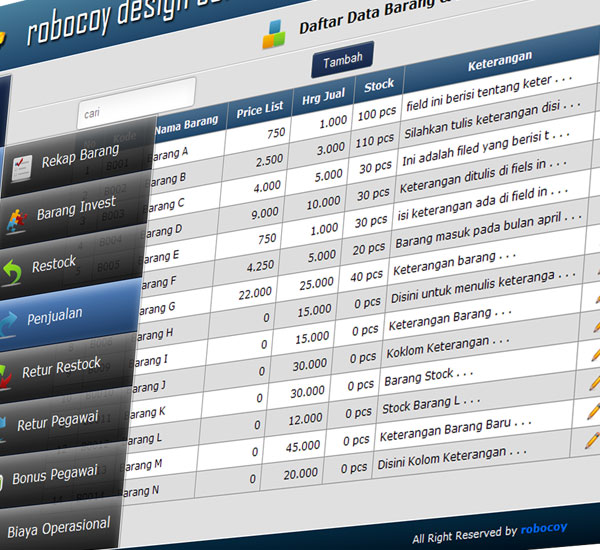
Task: Click the Hrg Jual column header
Action: 327,97
